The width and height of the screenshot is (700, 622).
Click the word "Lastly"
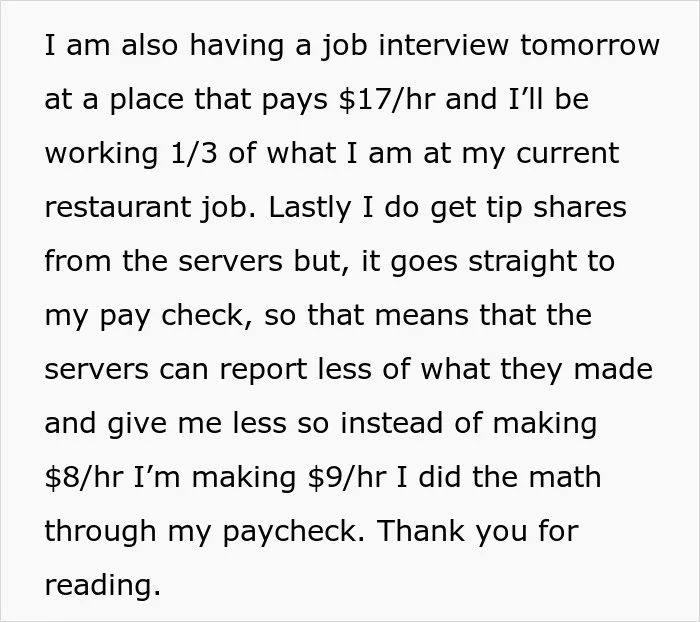(x=310, y=208)
